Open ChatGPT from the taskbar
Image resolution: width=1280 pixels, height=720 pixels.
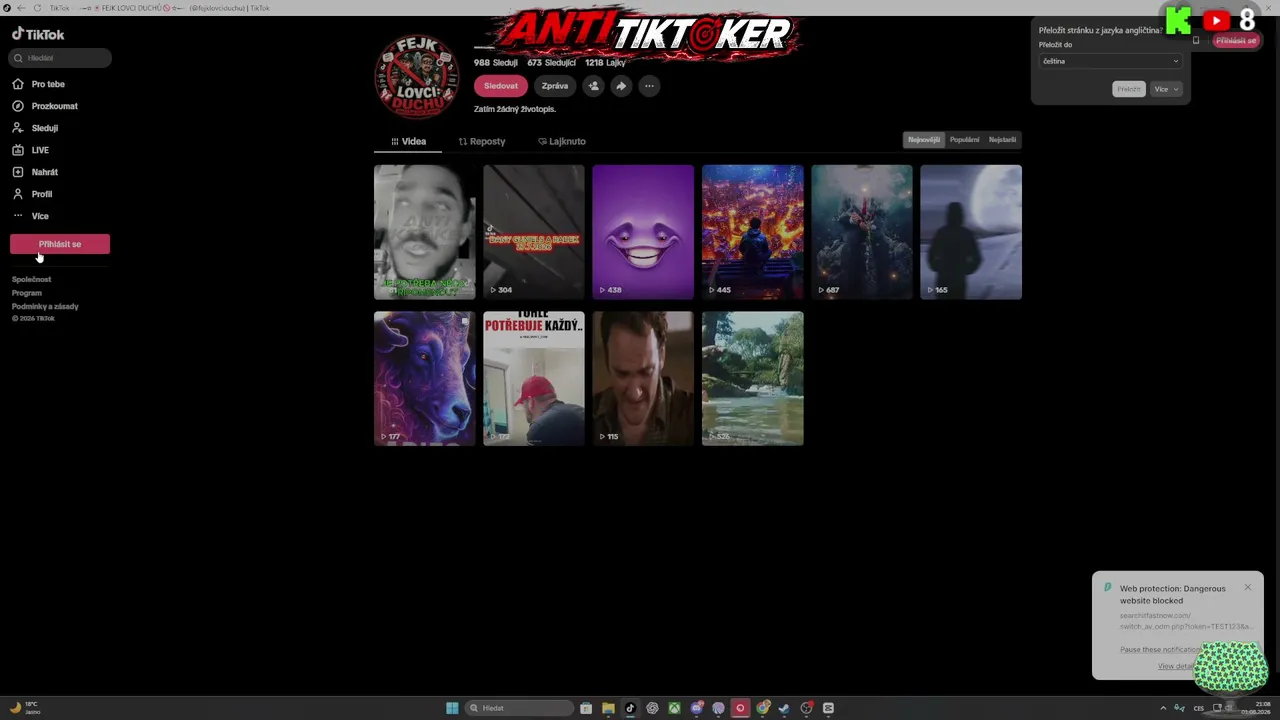652,708
